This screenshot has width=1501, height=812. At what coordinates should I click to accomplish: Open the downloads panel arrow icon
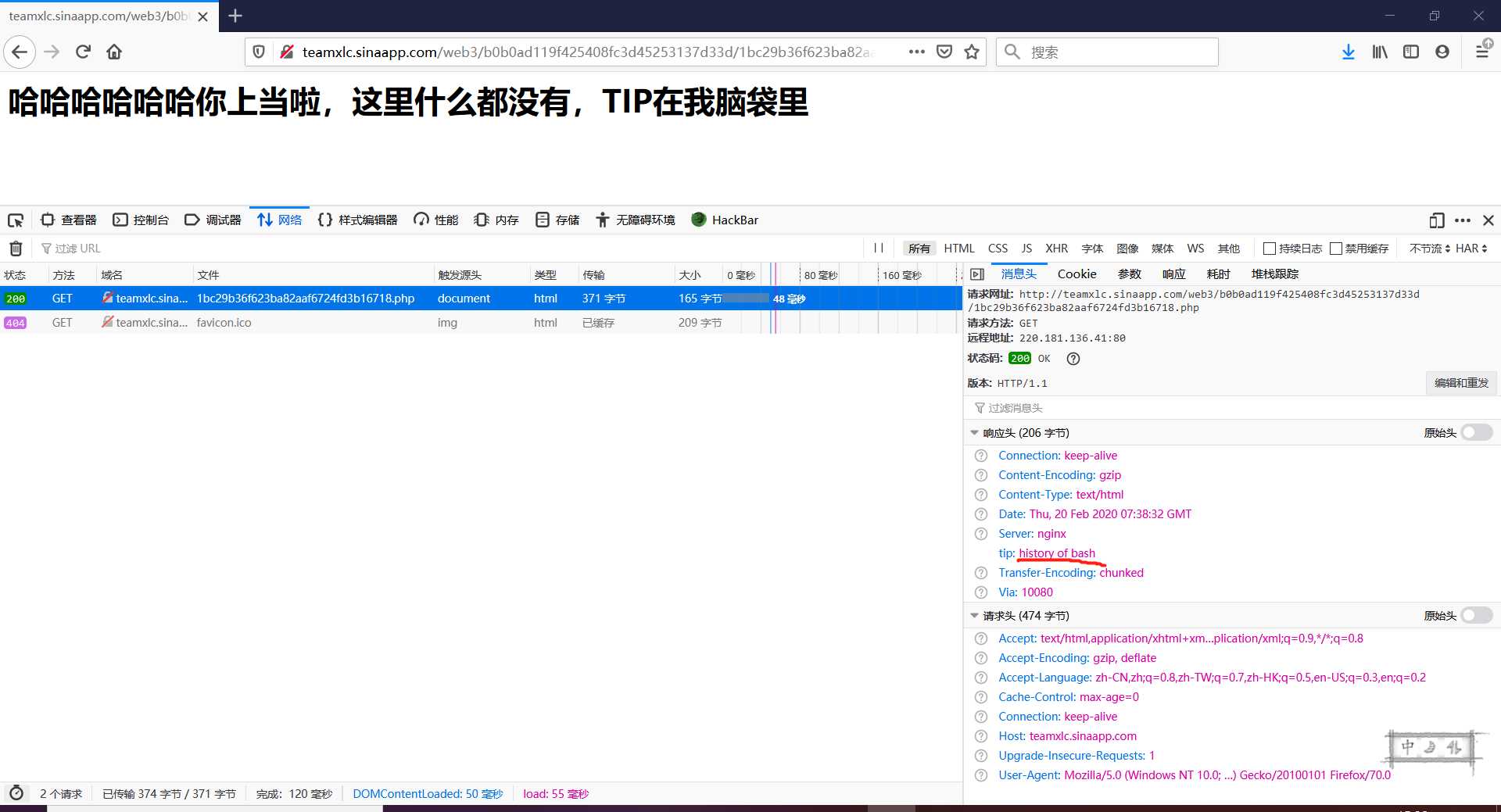point(1348,52)
